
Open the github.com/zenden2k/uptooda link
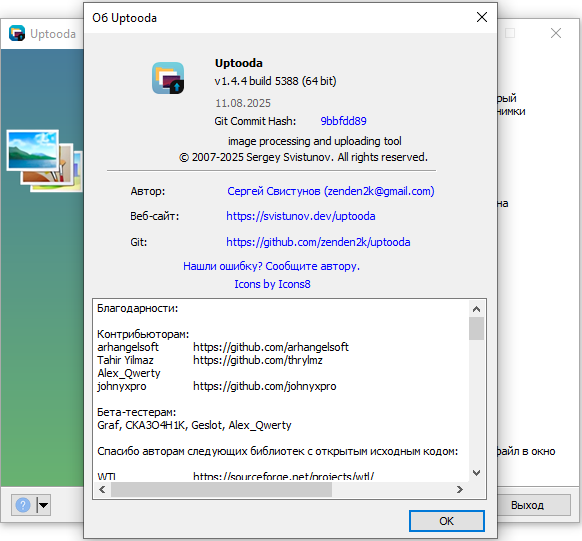pyautogui.click(x=318, y=242)
